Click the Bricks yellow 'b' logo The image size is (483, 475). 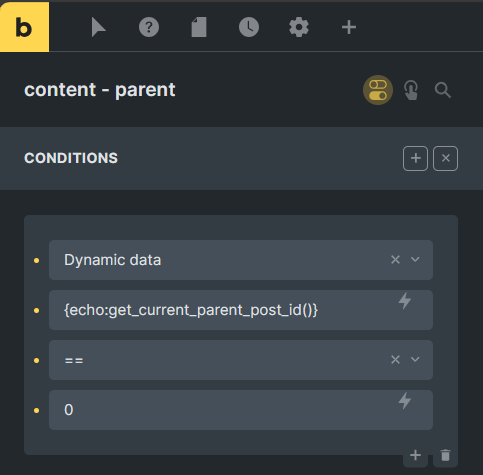point(24,27)
